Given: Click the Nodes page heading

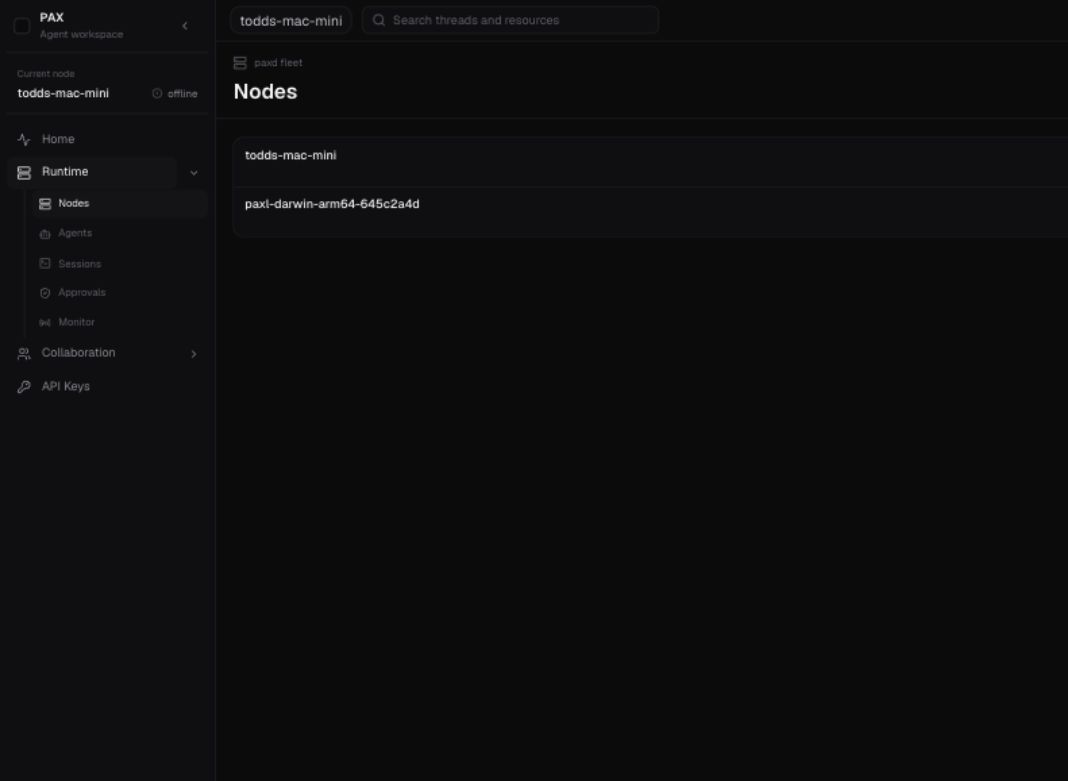Looking at the screenshot, I should 266,92.
